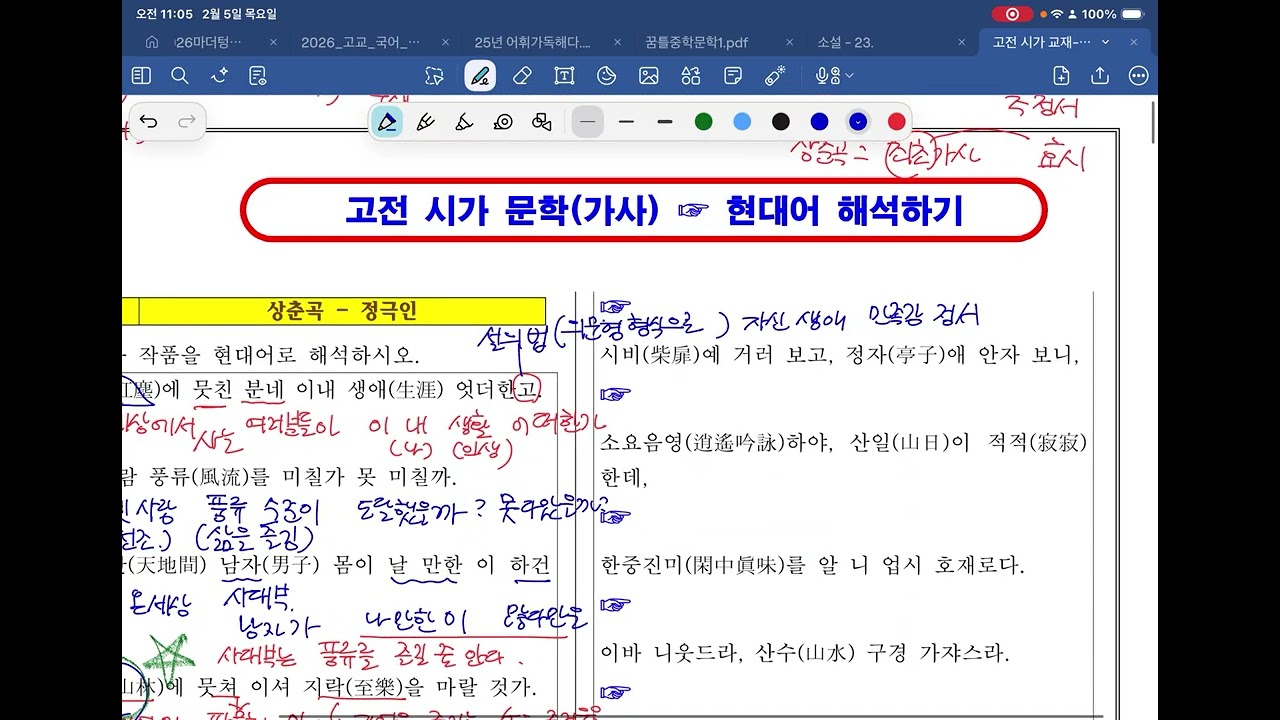Close the 25년 어휘가득해다 tab
The width and height of the screenshot is (1280, 720).
coord(617,43)
